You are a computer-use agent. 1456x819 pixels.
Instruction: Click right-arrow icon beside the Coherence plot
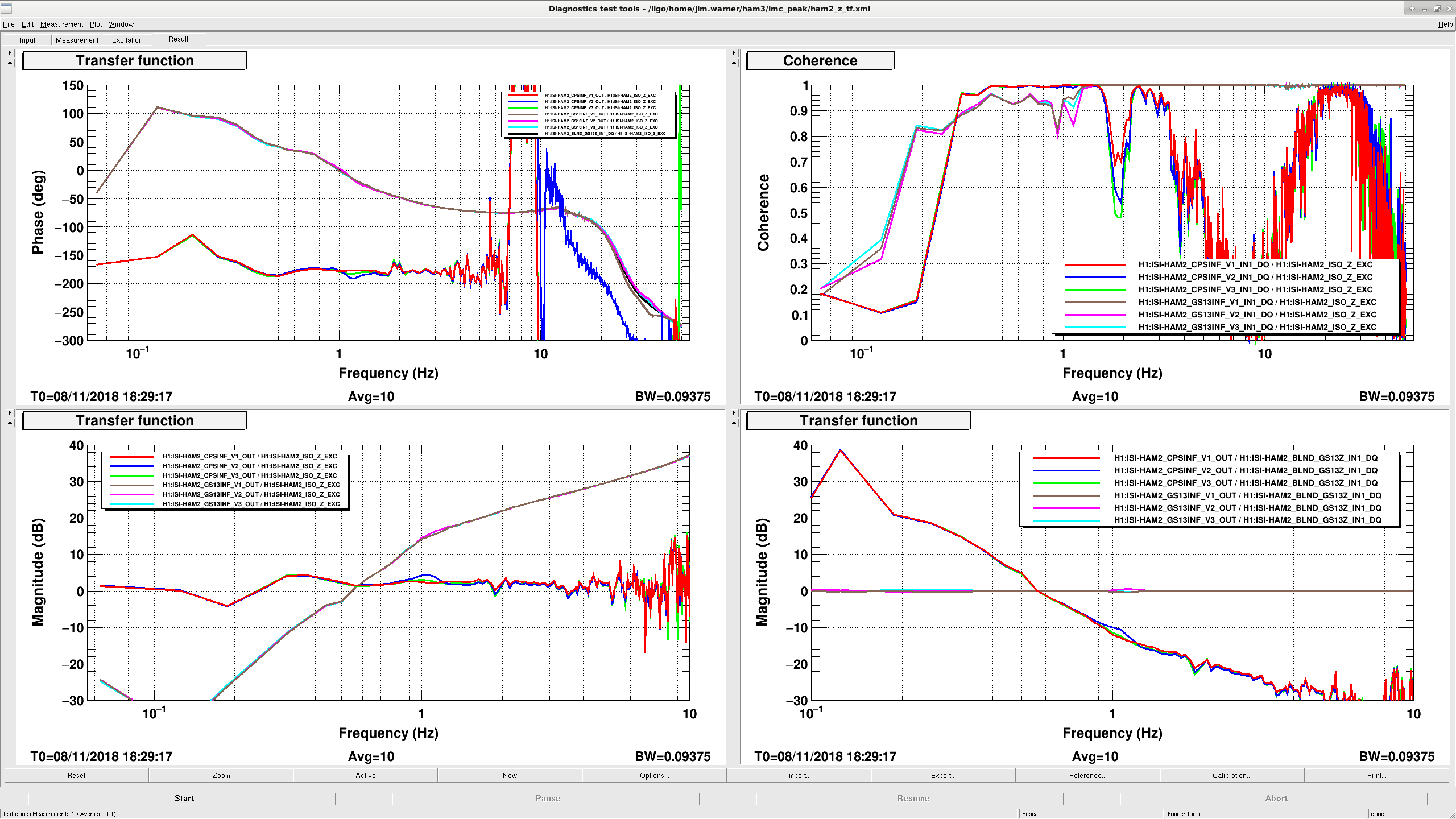734,53
